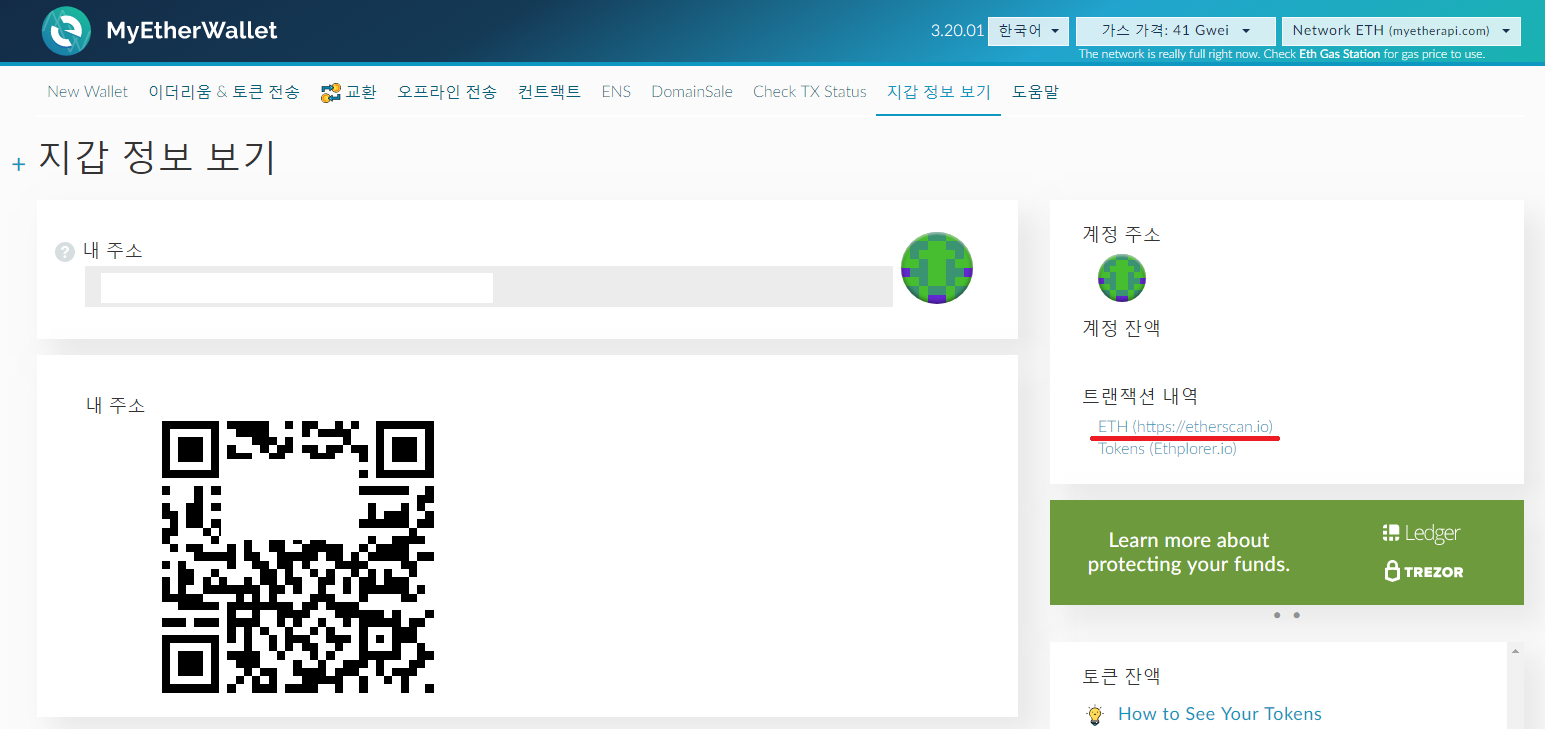Select the ENS tab
The width and height of the screenshot is (1545, 735).
click(616, 92)
